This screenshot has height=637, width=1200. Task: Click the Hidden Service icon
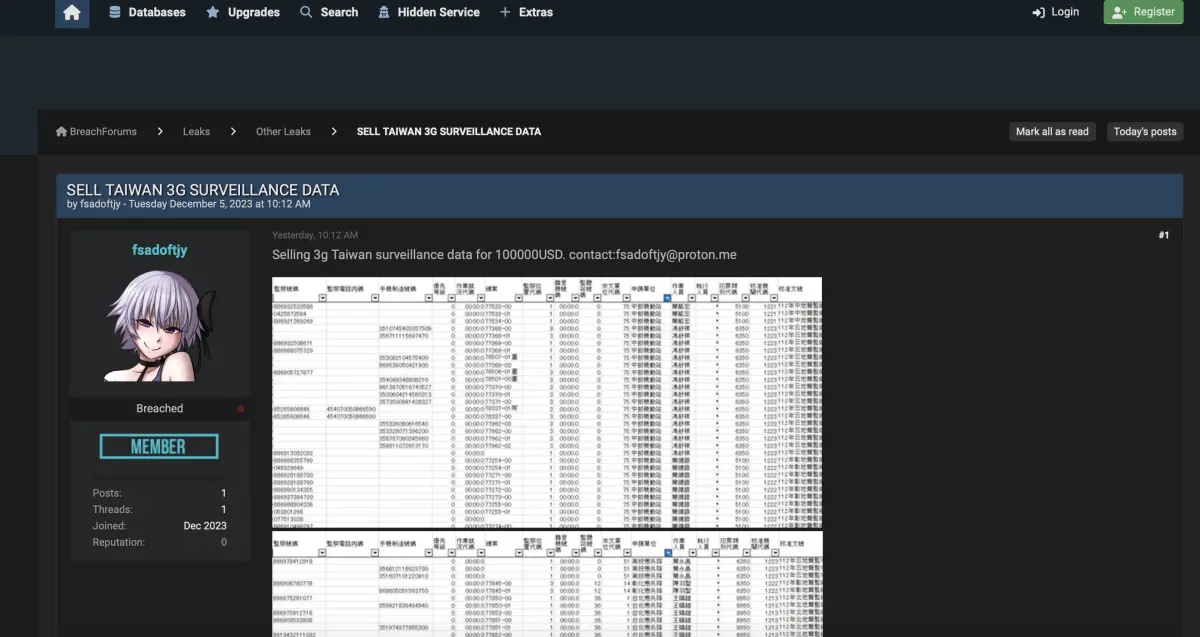384,12
